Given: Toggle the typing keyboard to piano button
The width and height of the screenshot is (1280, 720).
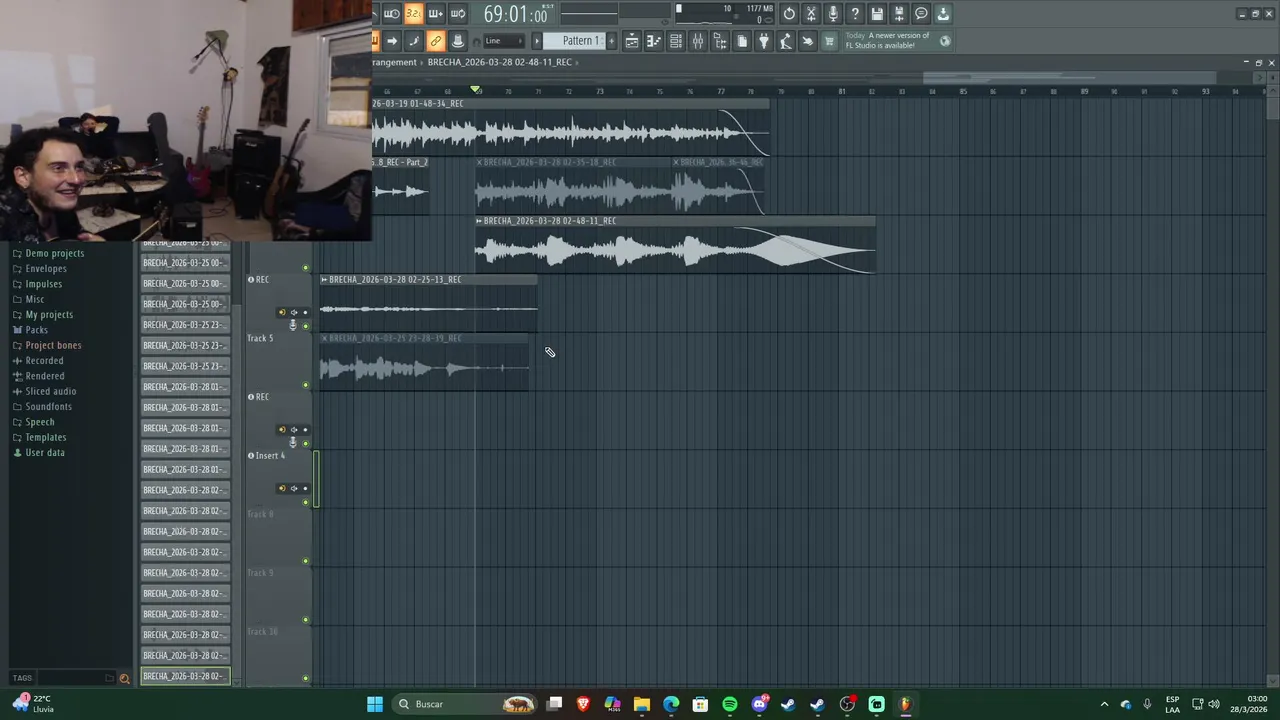Looking at the screenshot, I should point(375,41).
